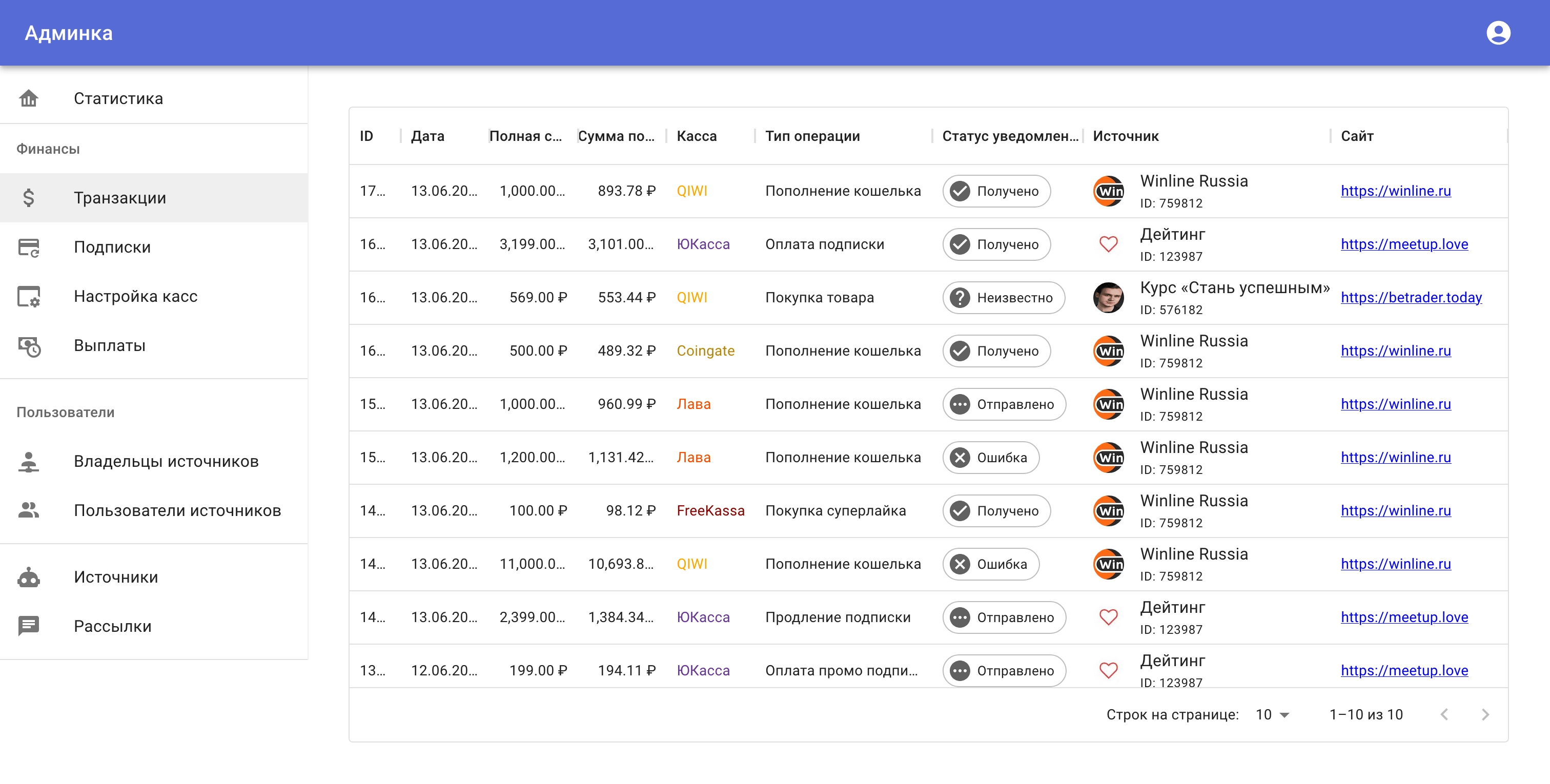Open the user profile avatar in the header
Screen dimensions: 1550x784
[x=1498, y=32]
